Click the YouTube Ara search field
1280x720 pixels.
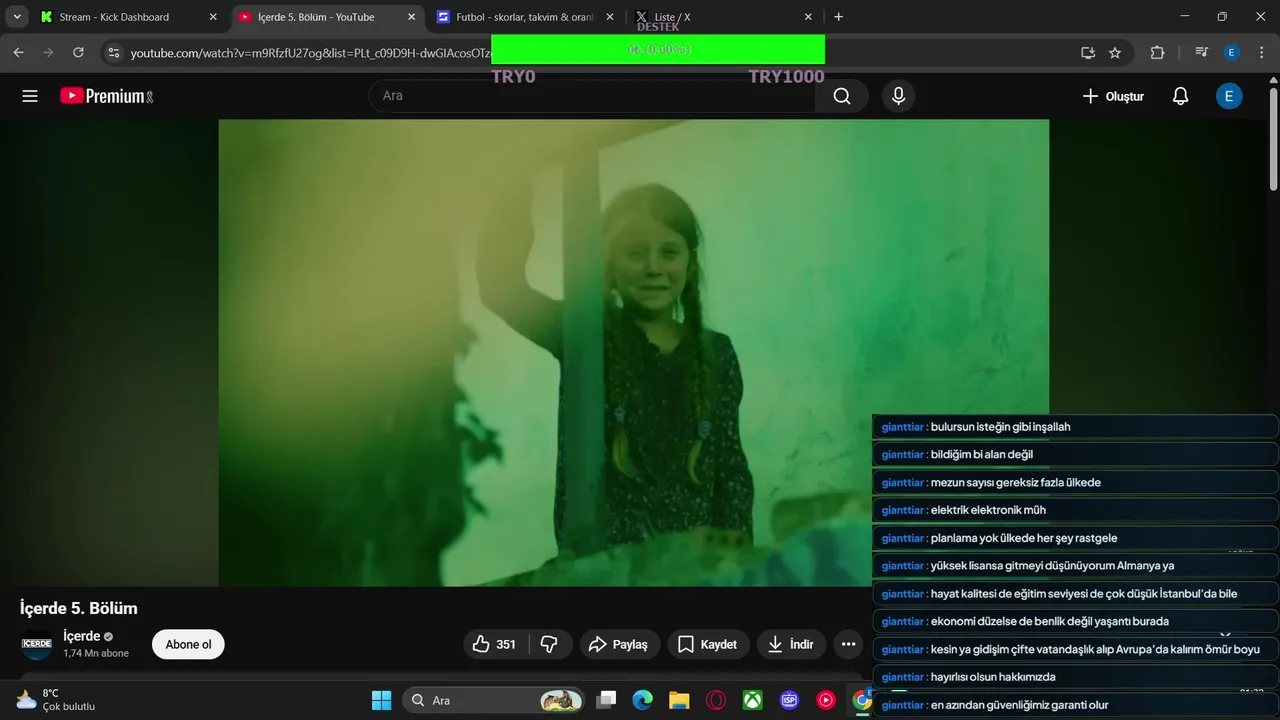pos(592,96)
